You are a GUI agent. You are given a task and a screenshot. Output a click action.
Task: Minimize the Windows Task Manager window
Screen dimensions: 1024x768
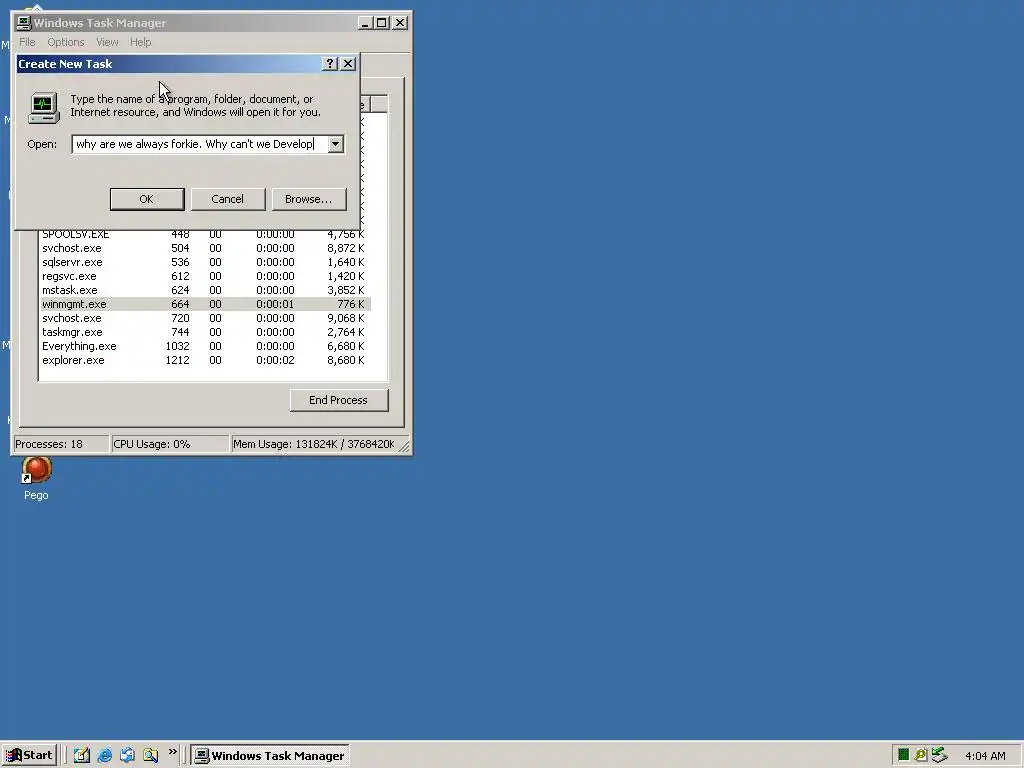(x=366, y=23)
